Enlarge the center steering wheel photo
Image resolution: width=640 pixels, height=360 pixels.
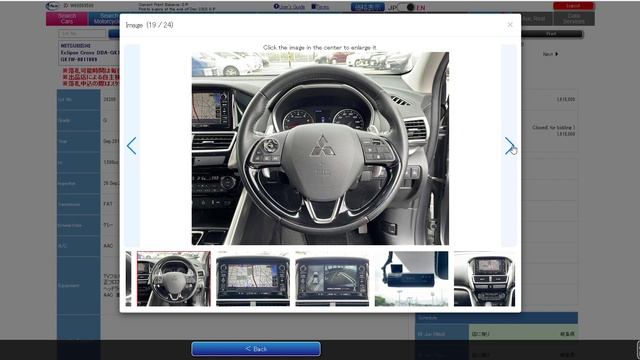pyautogui.click(x=320, y=148)
